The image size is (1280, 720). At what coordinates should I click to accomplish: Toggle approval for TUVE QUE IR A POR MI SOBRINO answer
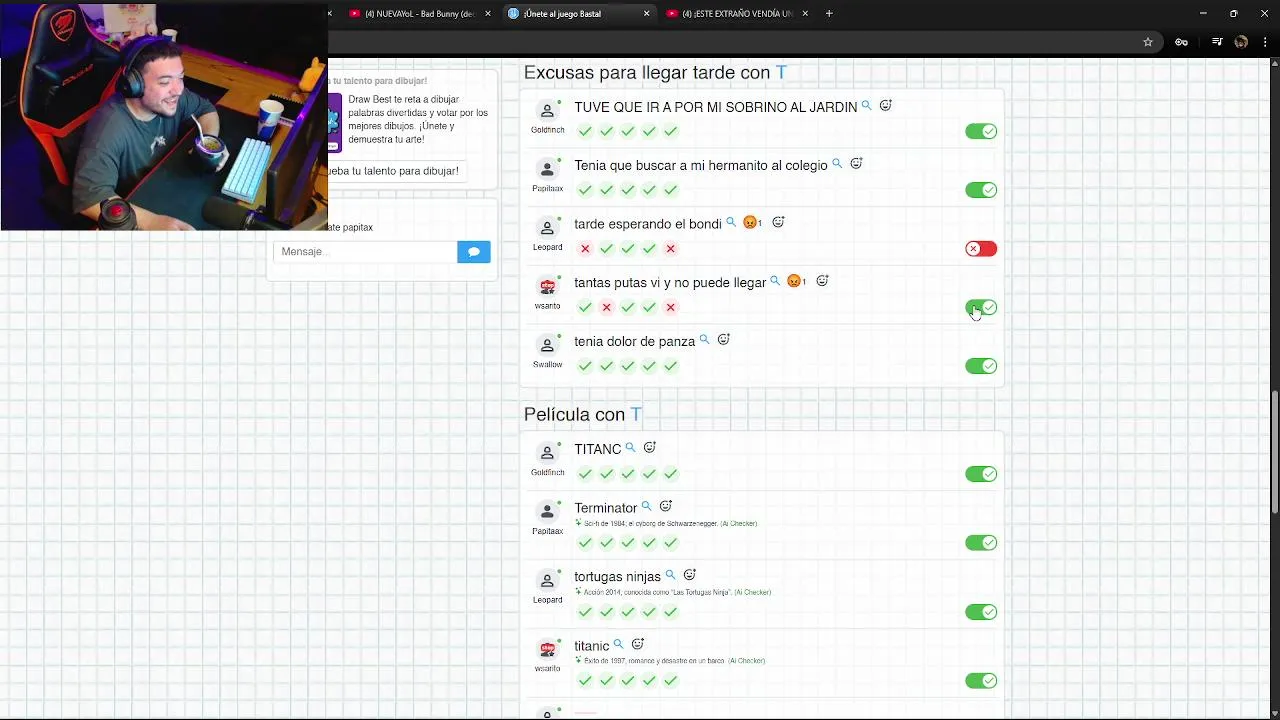click(981, 132)
